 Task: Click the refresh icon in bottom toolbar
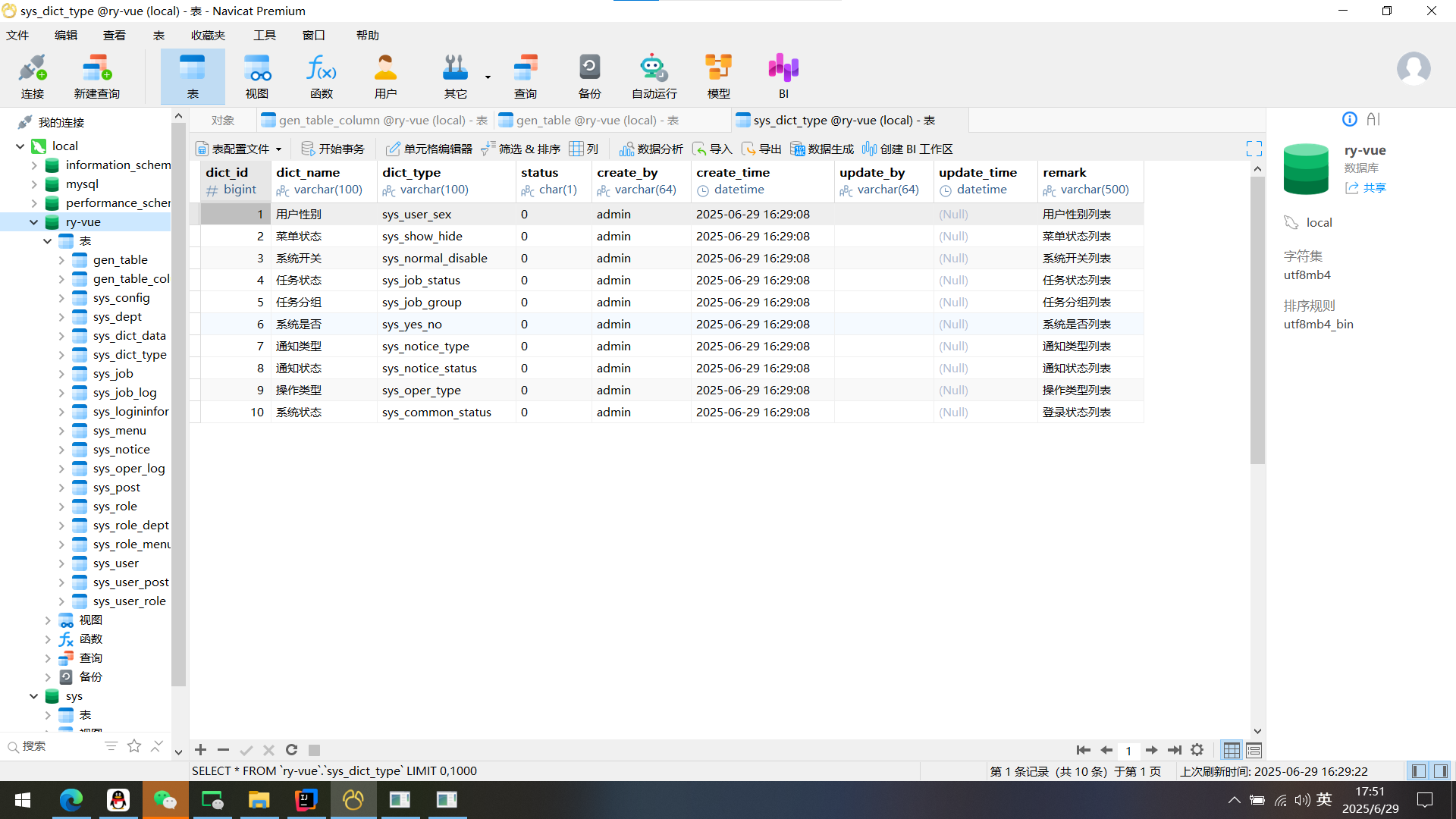(291, 750)
